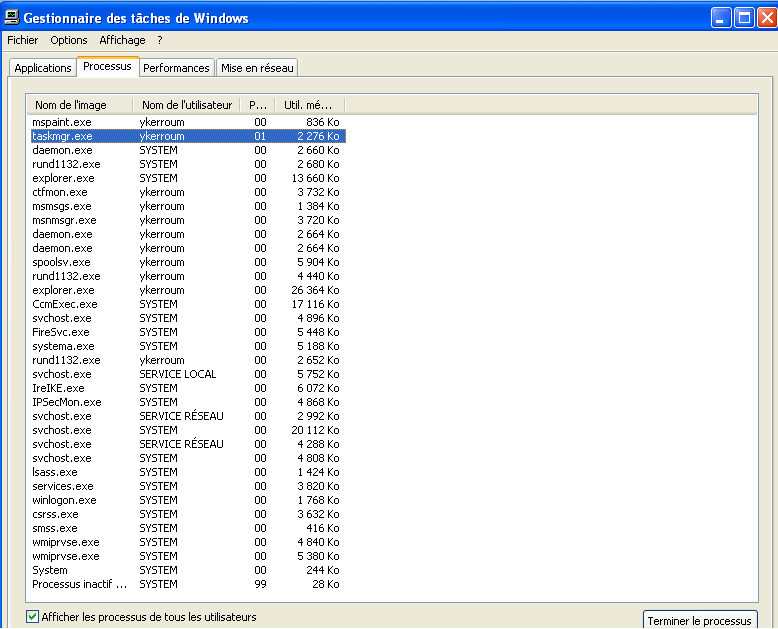Select the Processus inactif system row
This screenshot has width=778, height=629.
79,584
